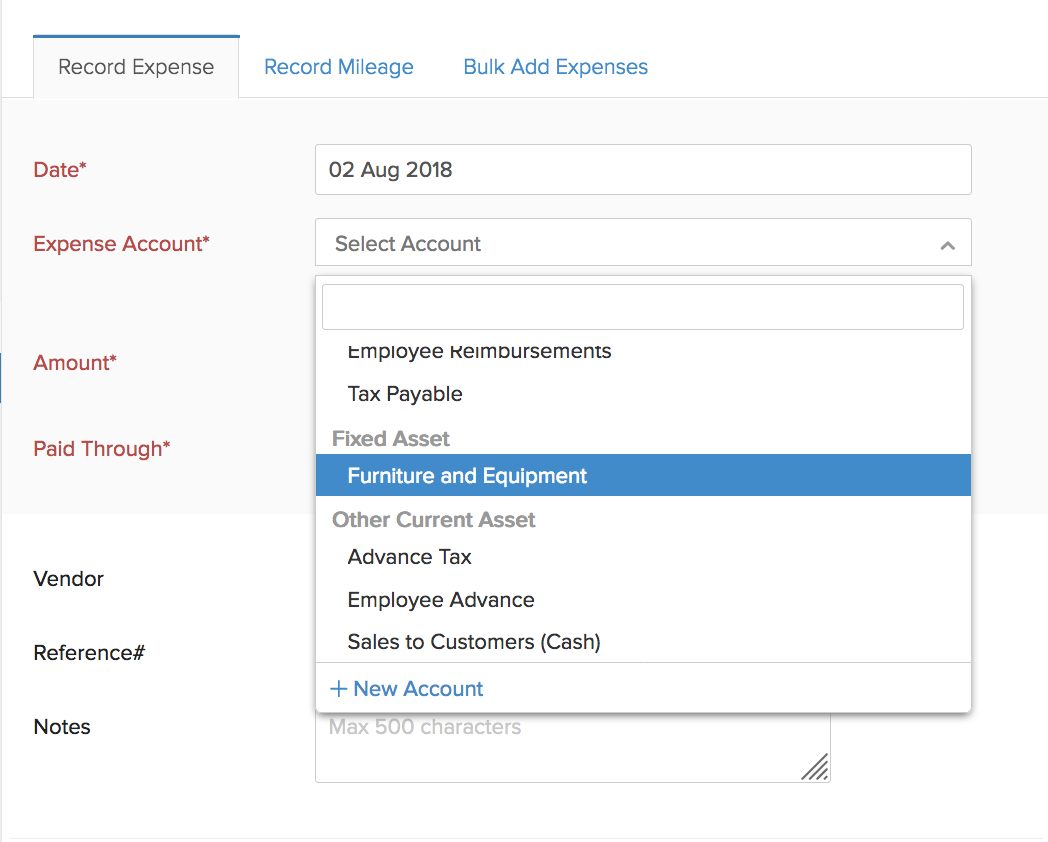Click the Fixed Asset group header
The height and width of the screenshot is (842, 1048).
pos(391,439)
